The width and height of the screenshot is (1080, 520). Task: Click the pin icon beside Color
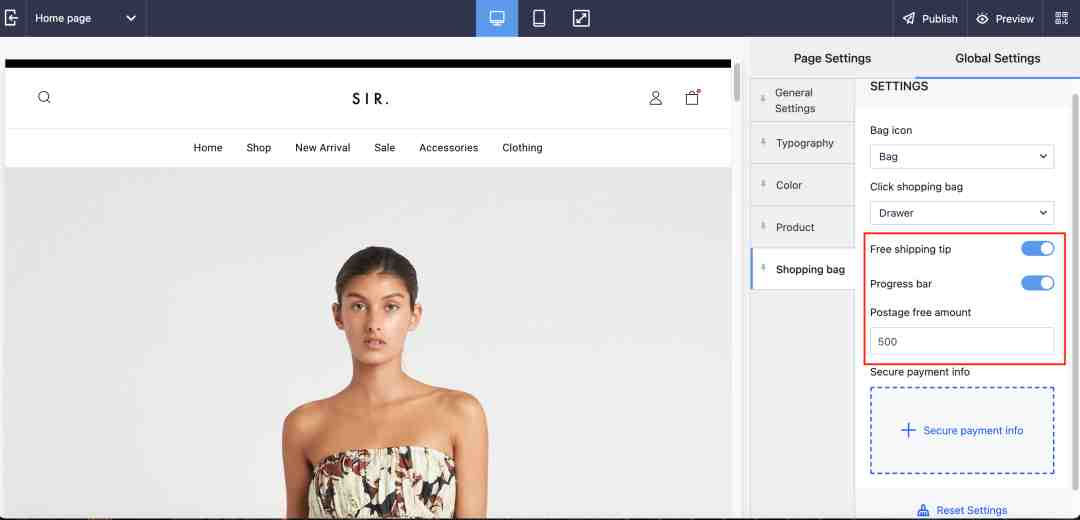click(x=763, y=185)
